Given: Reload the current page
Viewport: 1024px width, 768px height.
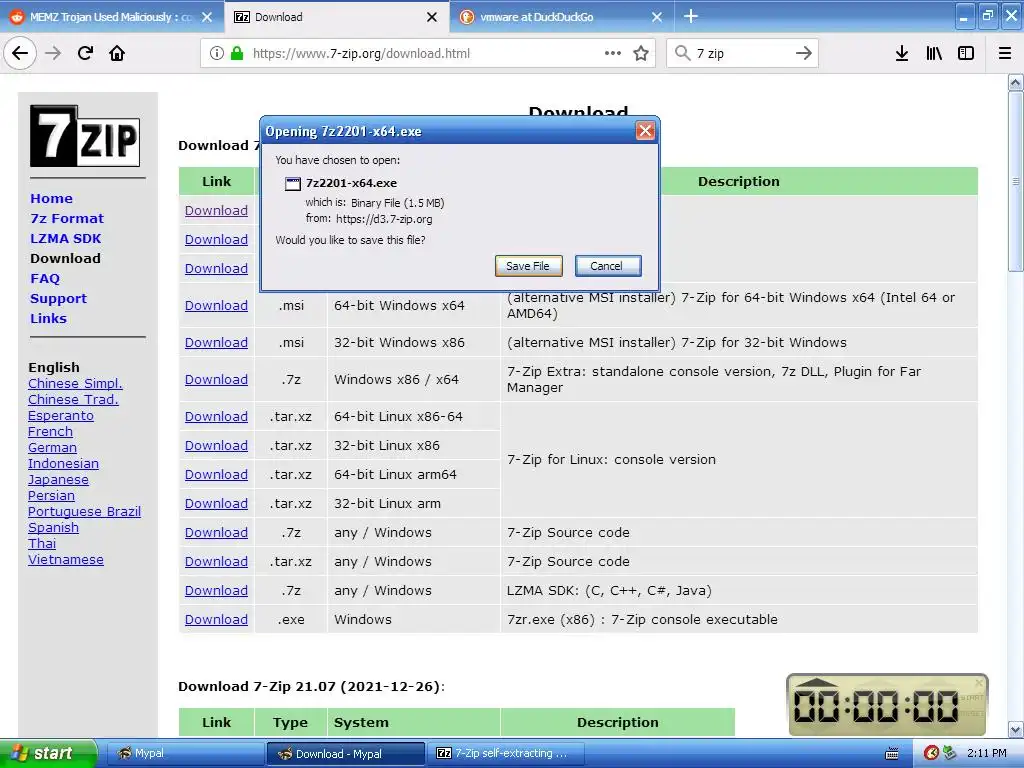Looking at the screenshot, I should (85, 53).
